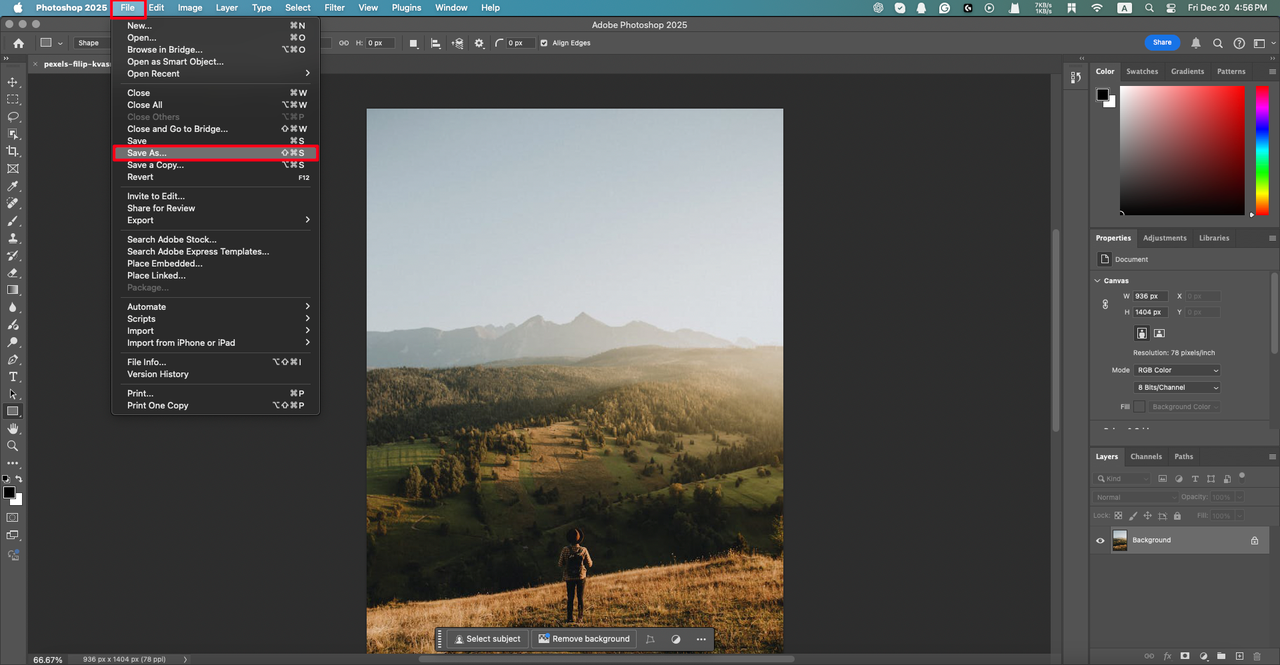Open path options gear icon
The width and height of the screenshot is (1280, 665).
click(x=479, y=43)
